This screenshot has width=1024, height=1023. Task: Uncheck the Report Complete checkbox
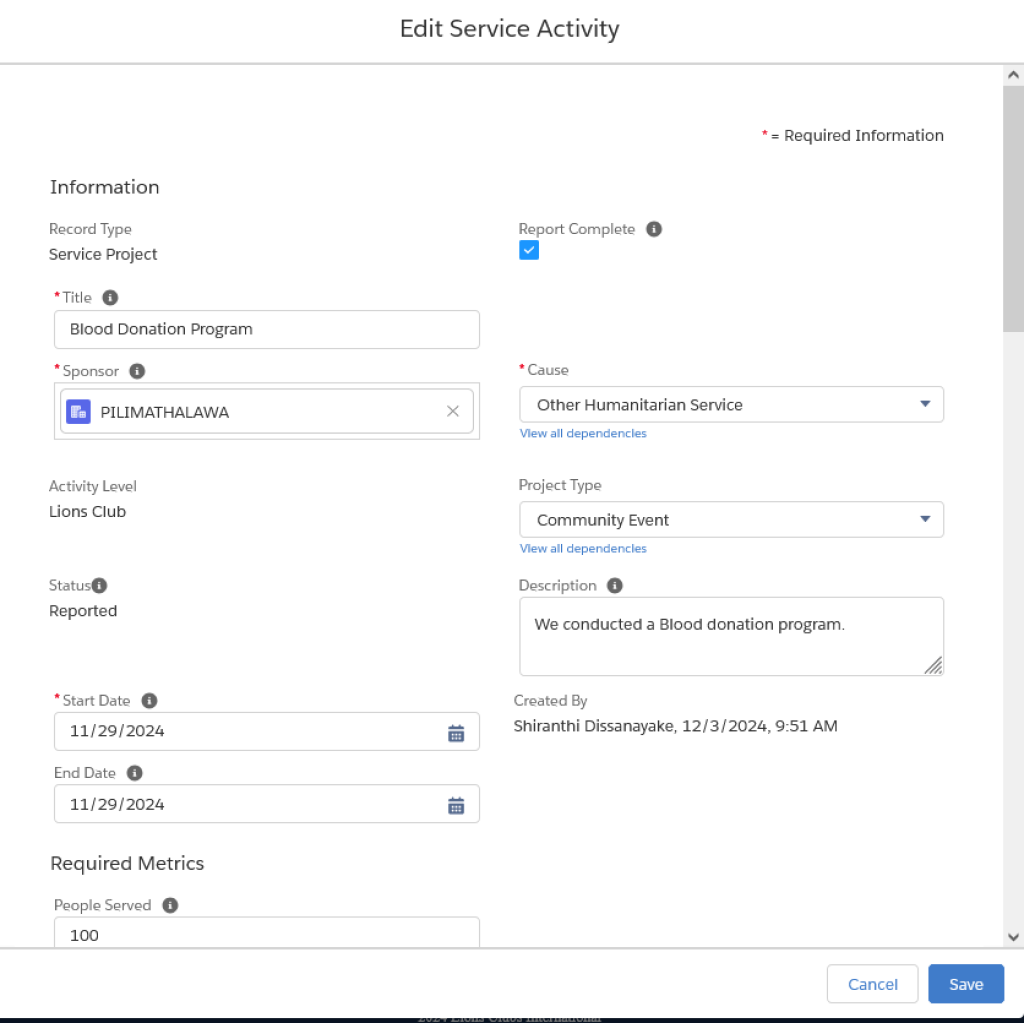529,250
